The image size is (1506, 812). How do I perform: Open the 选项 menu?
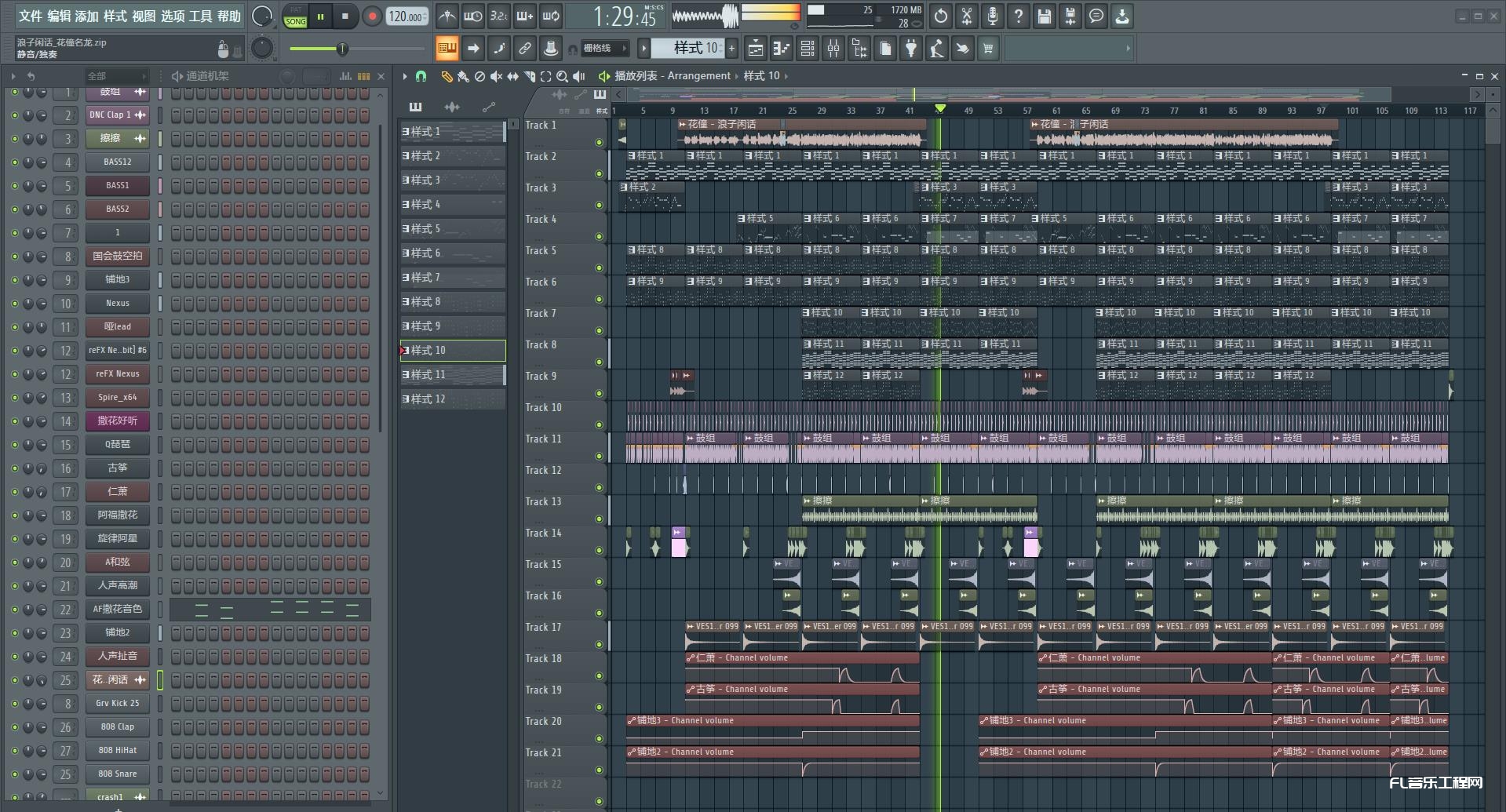[173, 16]
